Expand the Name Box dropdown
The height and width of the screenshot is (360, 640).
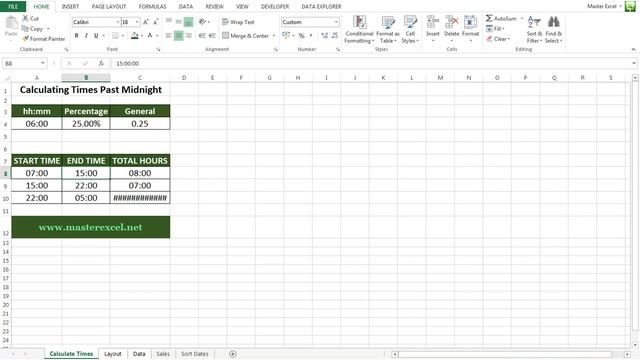[42, 63]
